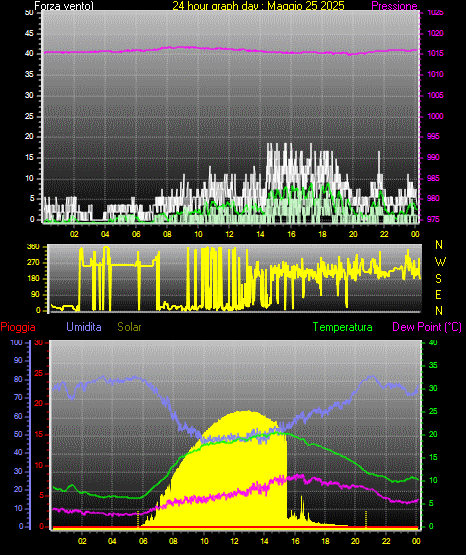The image size is (466, 555).
Task: Click the pressure axis value 1020
Action: pyautogui.click(x=435, y=33)
